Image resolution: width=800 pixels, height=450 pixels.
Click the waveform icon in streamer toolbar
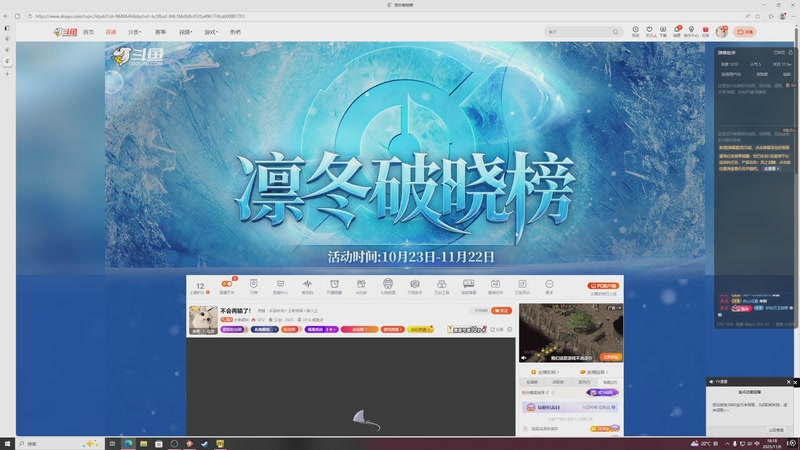point(307,286)
